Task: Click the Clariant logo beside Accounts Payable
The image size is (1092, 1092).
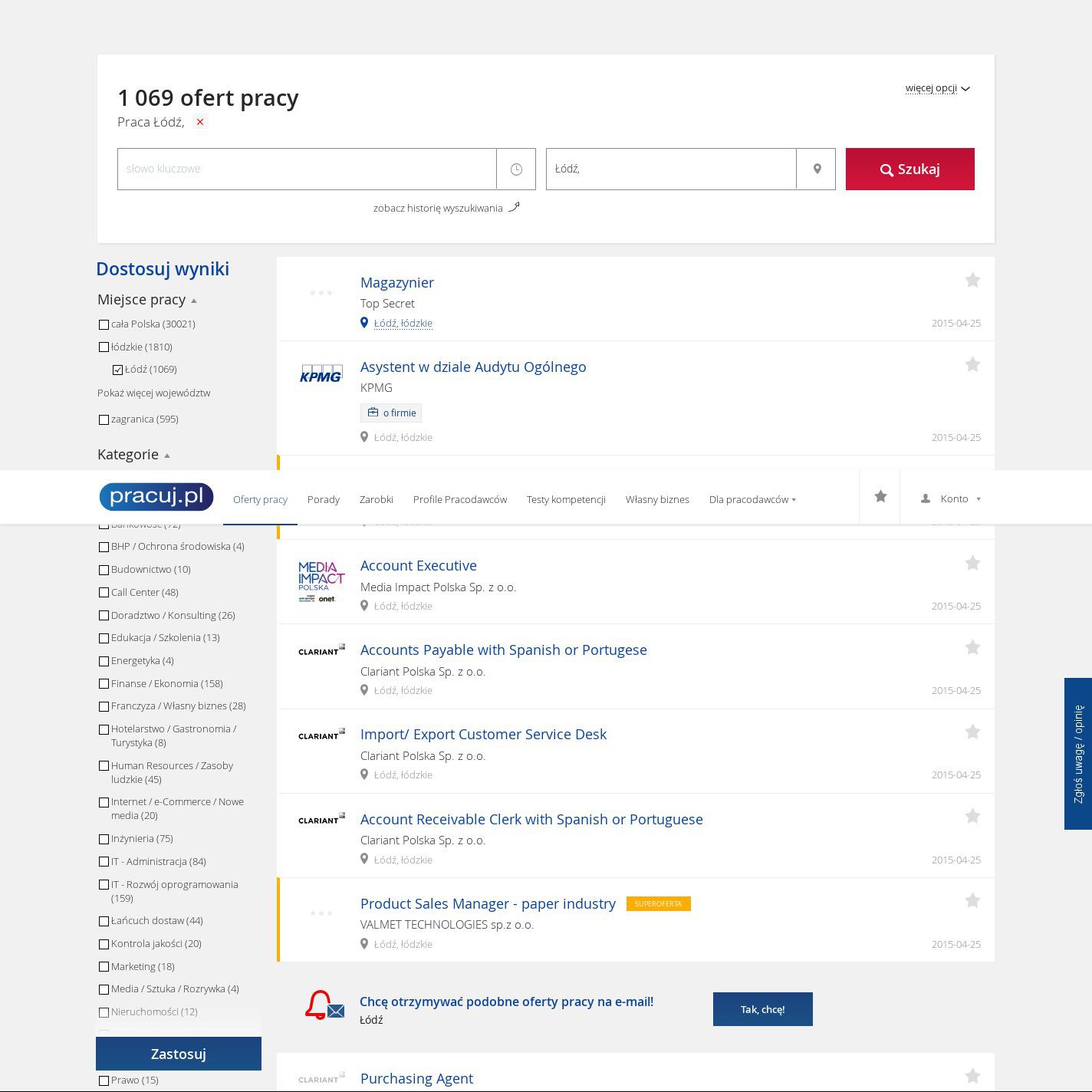Action: click(x=321, y=650)
